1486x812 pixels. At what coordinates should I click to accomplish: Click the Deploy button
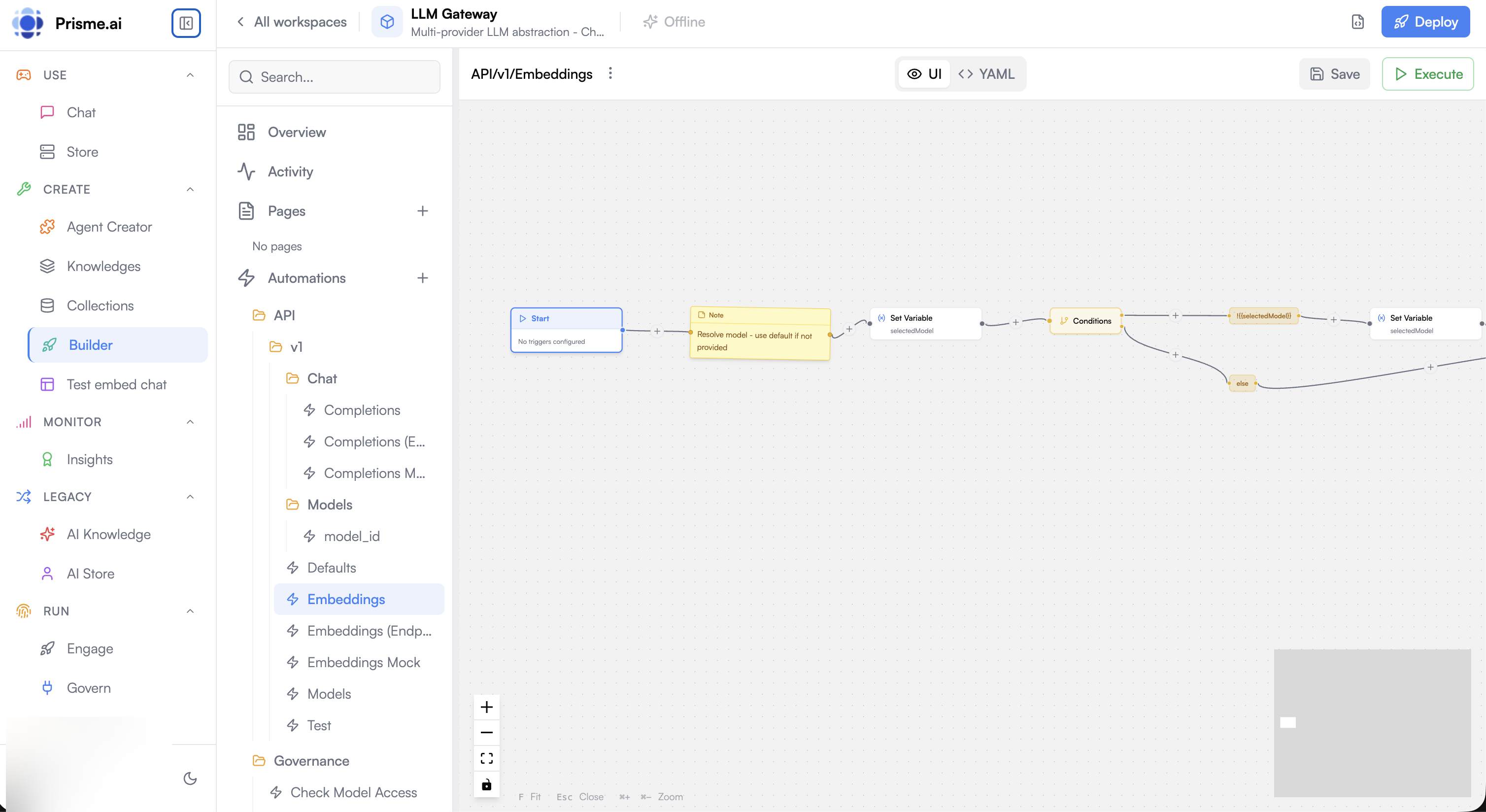click(x=1425, y=22)
